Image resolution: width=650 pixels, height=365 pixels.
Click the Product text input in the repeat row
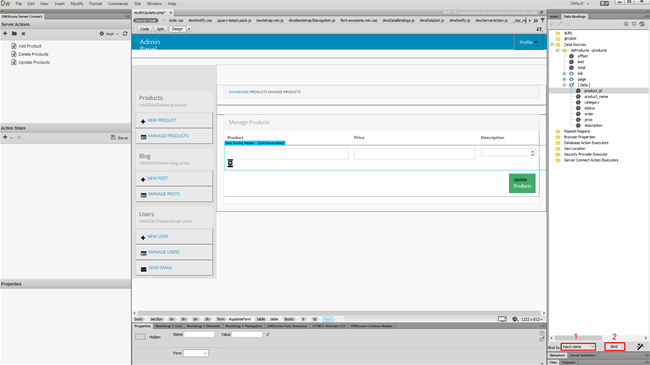(x=288, y=154)
